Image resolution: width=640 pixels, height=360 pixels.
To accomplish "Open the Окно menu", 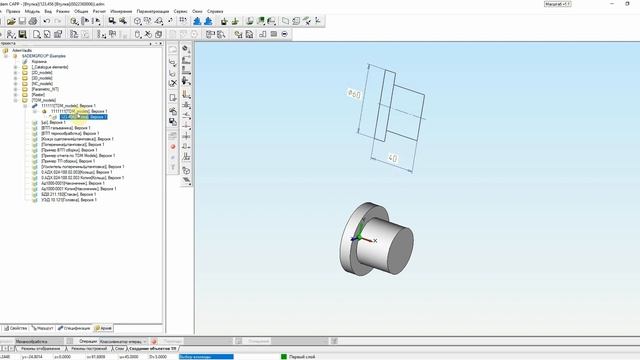I will coord(197,11).
